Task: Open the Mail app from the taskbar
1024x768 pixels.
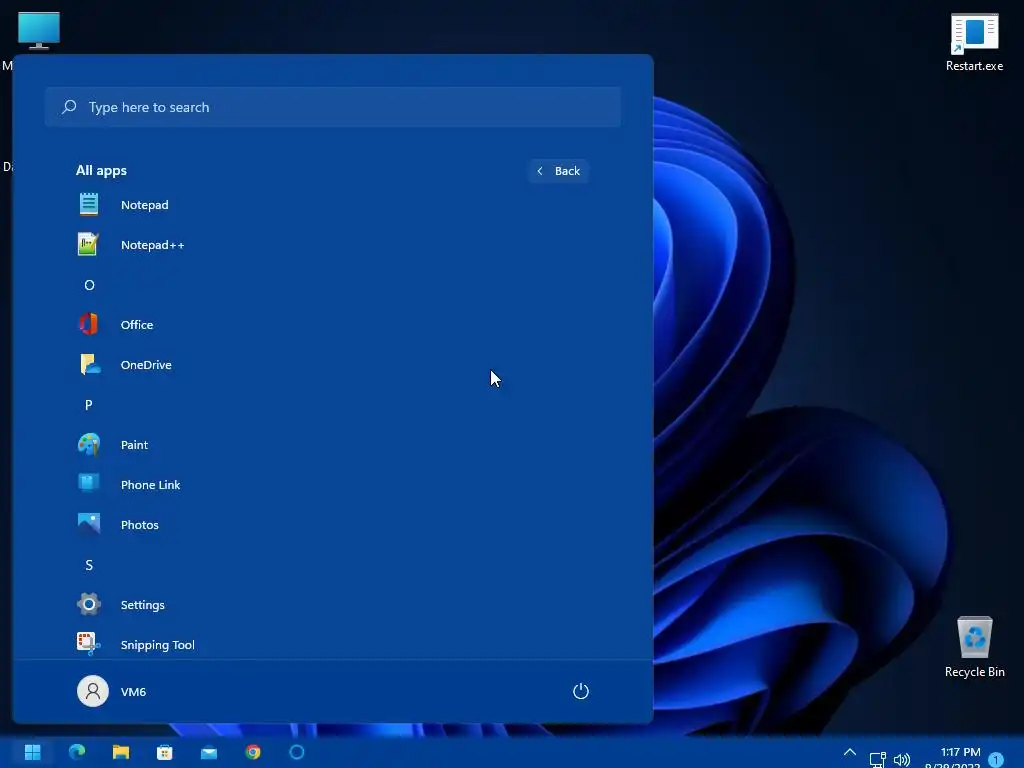Action: click(x=209, y=752)
